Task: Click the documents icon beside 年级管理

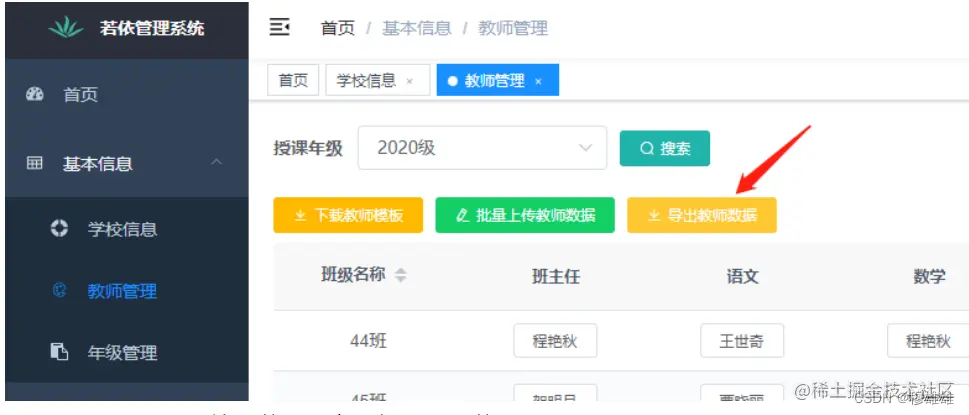Action: click(59, 352)
